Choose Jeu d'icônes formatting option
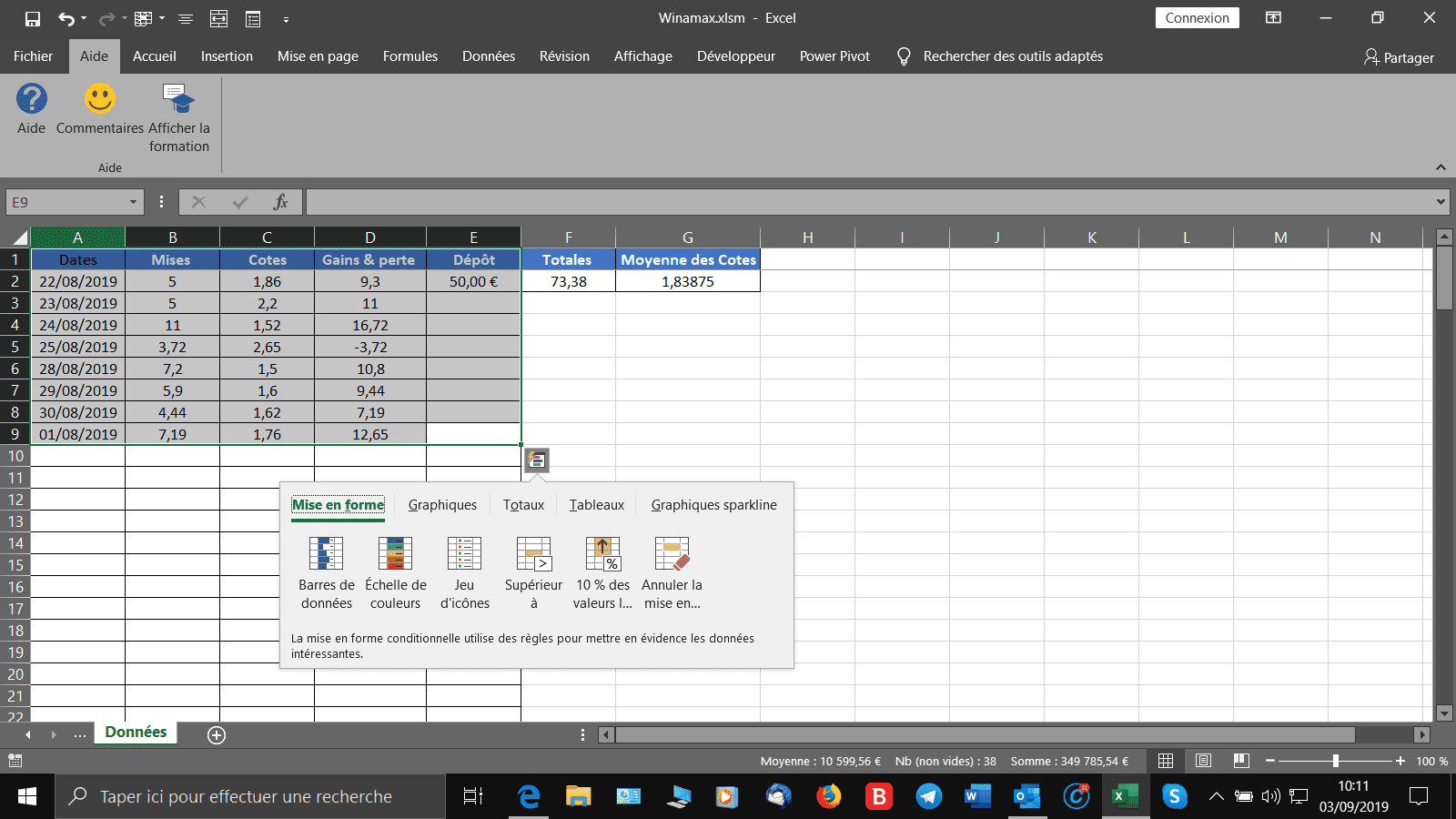This screenshot has height=819, width=1456. (464, 554)
